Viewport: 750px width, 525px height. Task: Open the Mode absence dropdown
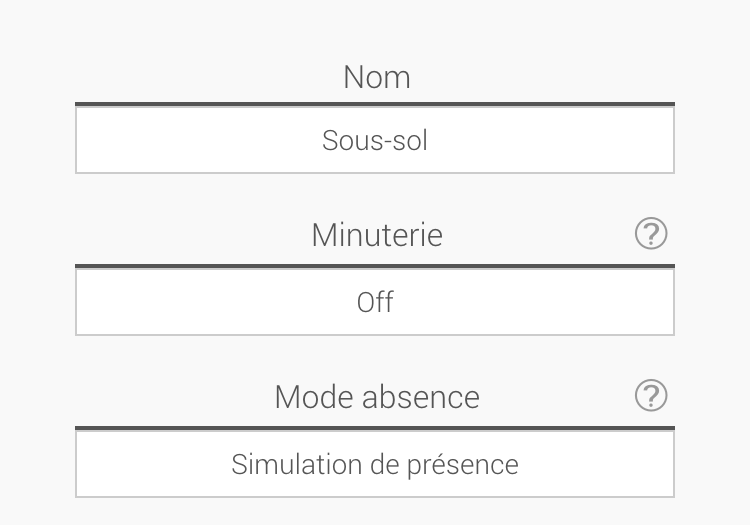tap(375, 464)
